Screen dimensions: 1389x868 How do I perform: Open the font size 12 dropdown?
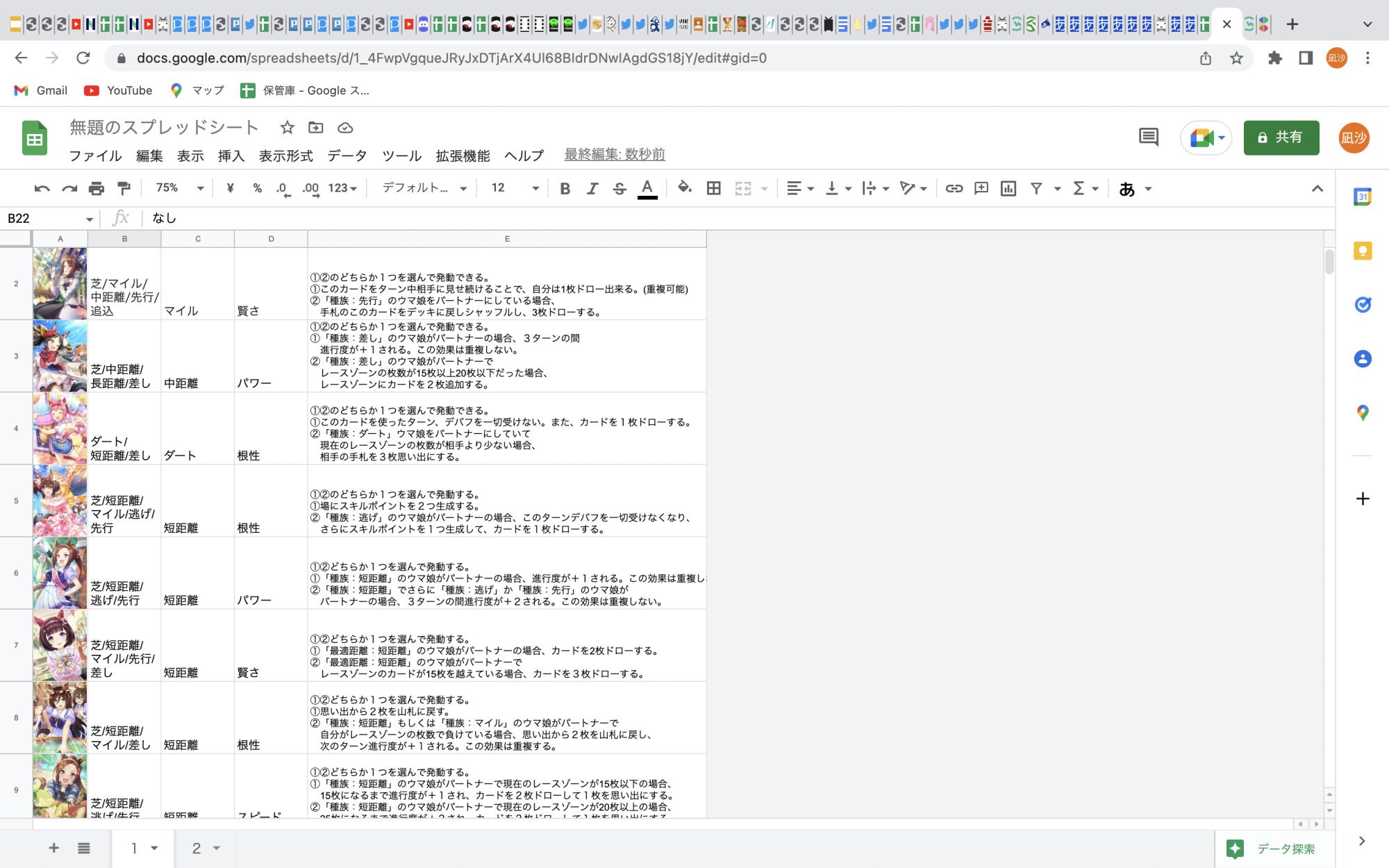point(515,188)
